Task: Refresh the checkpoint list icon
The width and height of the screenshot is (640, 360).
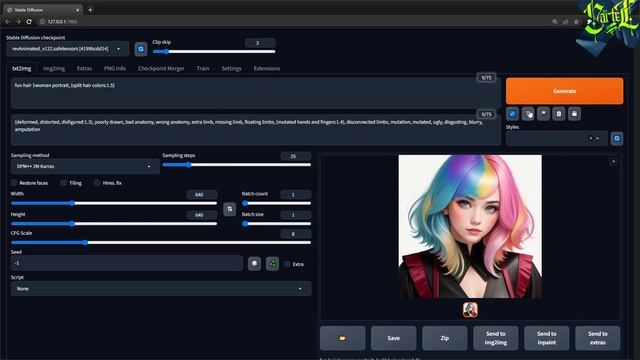Action: click(141, 49)
